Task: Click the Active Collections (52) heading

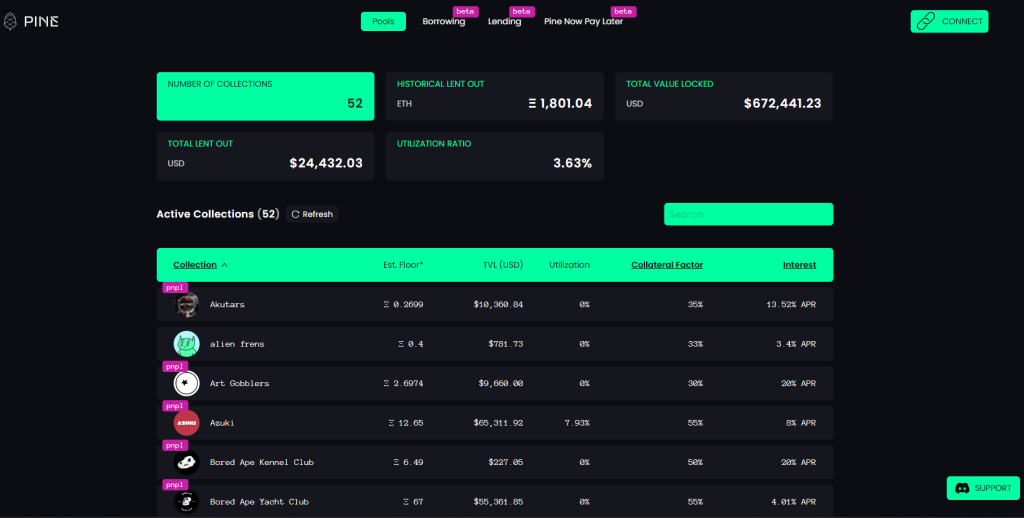Action: coord(217,214)
